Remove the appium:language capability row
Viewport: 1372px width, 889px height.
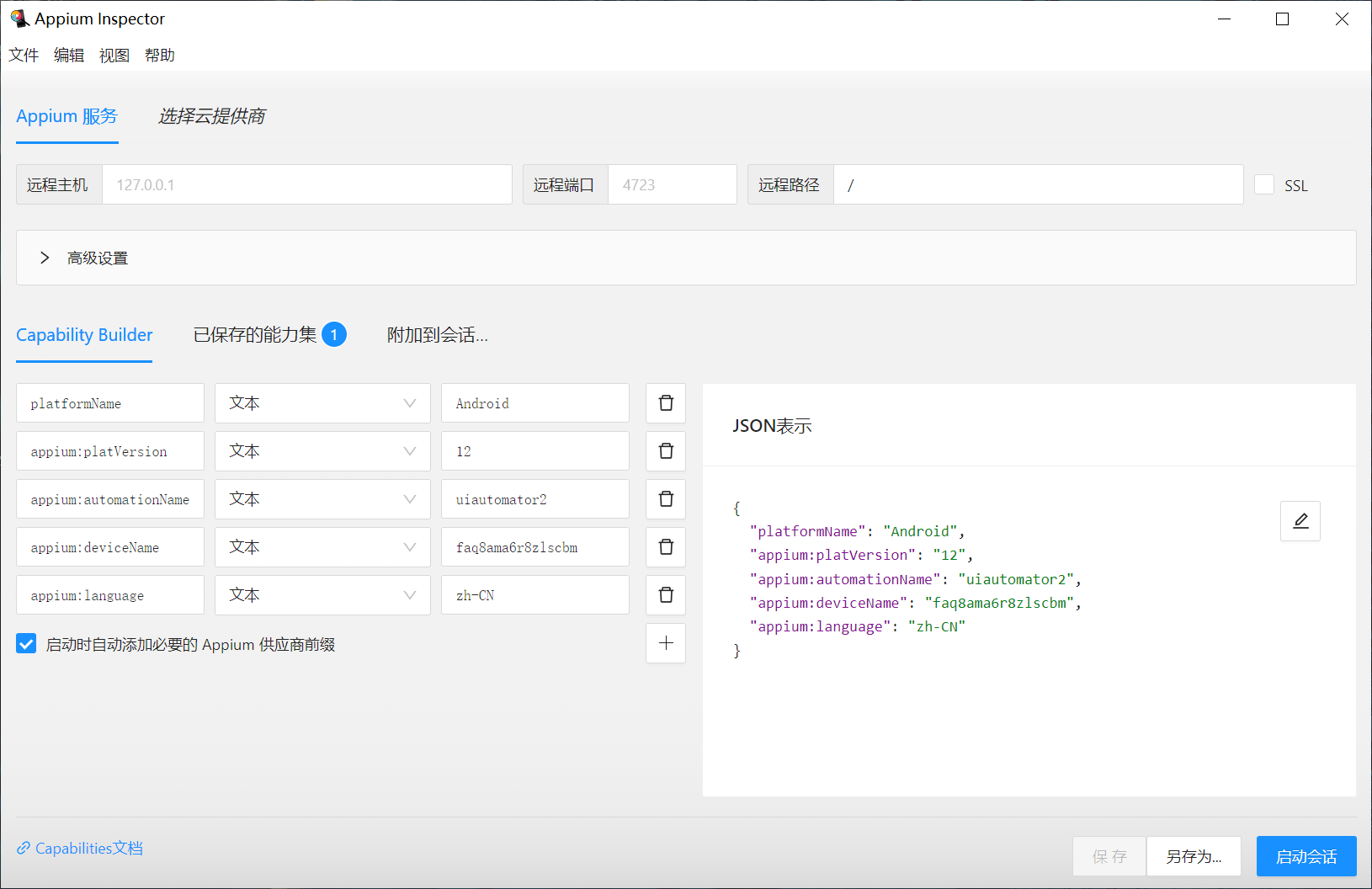tap(665, 595)
